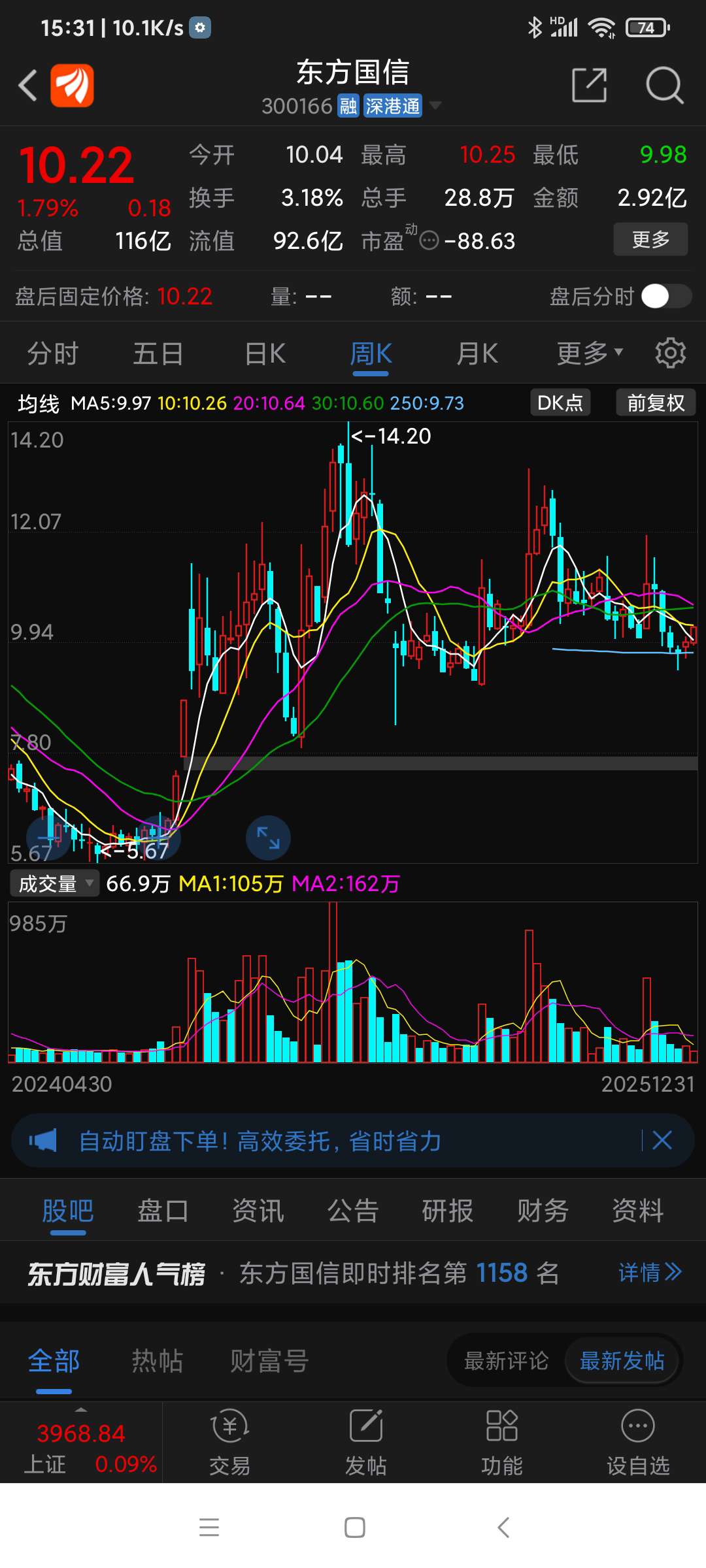
Task: Open the 成交量 indicator dropdown
Action: coord(55,884)
